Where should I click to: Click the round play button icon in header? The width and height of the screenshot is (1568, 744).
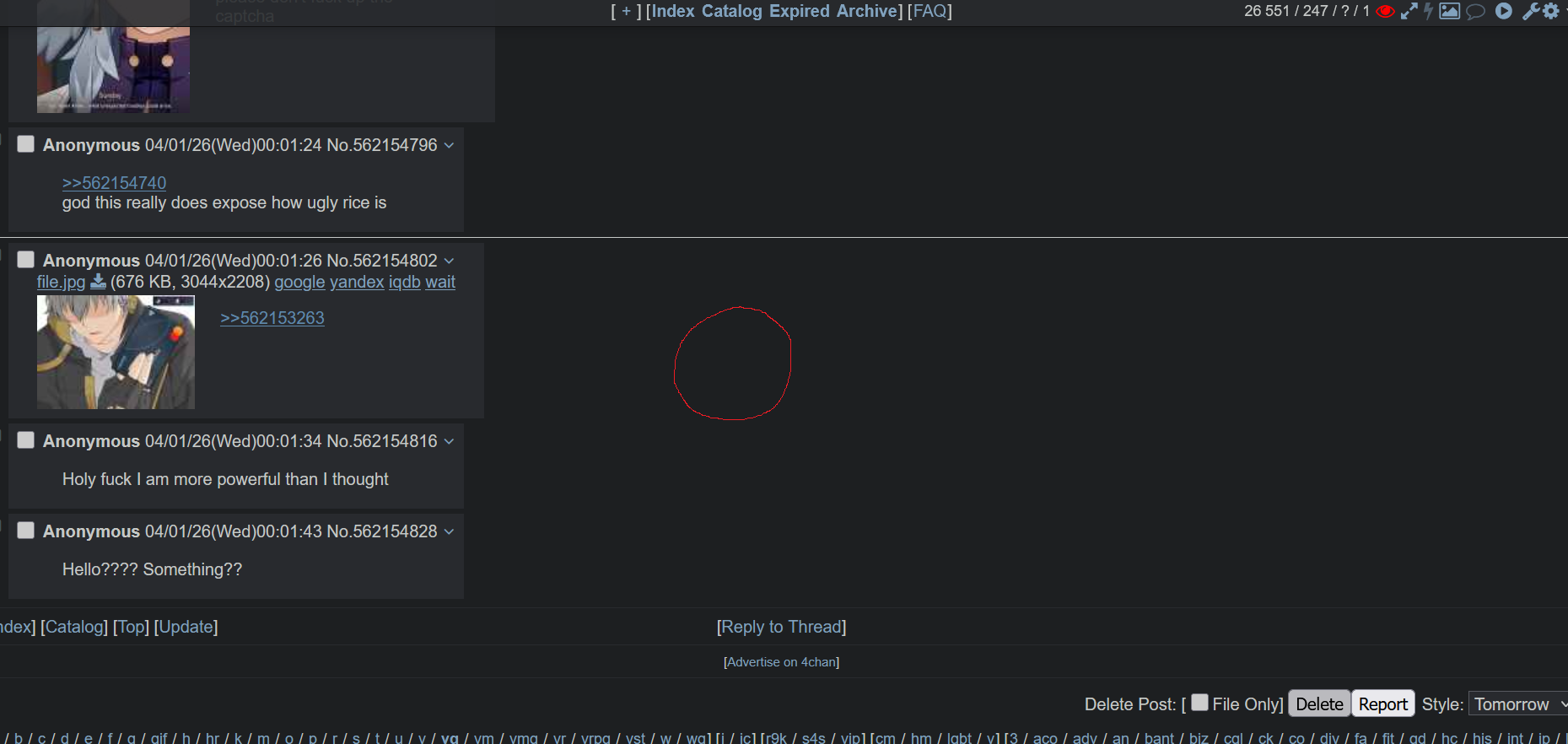tap(1504, 11)
